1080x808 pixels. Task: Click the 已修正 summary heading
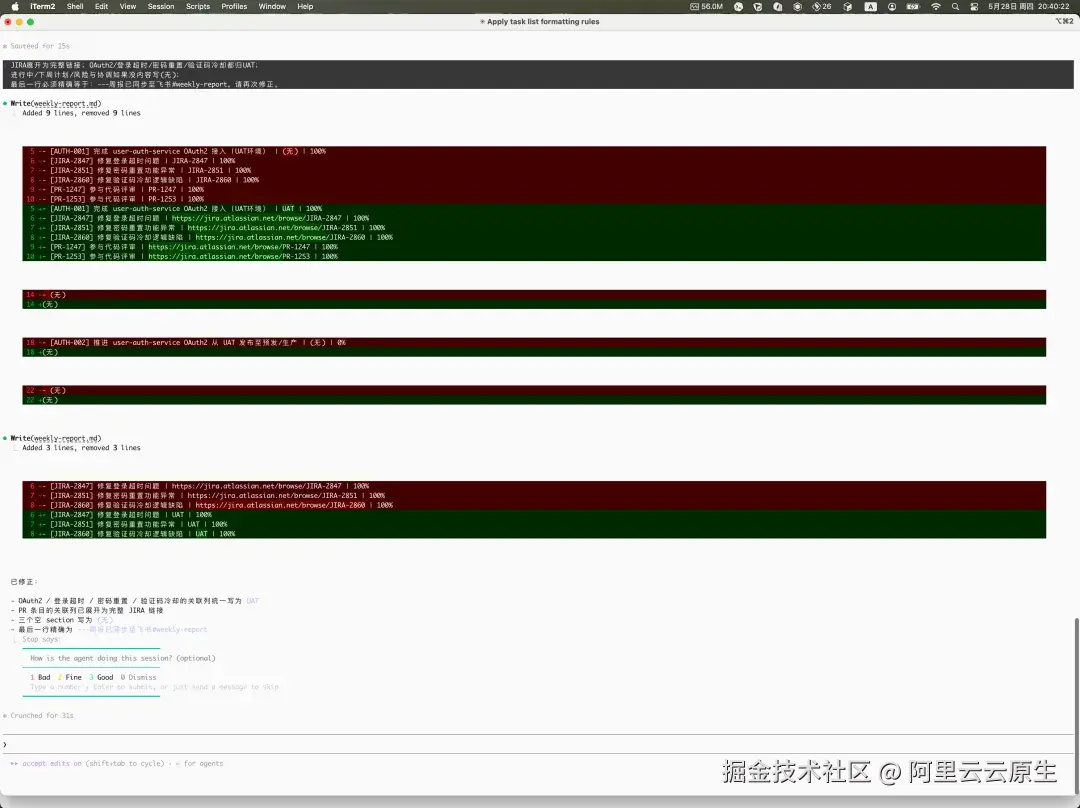click(x=24, y=582)
